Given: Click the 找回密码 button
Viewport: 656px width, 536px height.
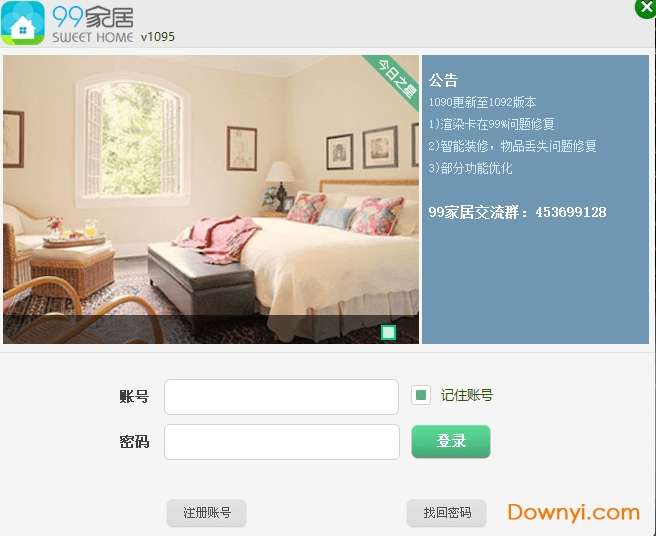Looking at the screenshot, I should tap(446, 513).
